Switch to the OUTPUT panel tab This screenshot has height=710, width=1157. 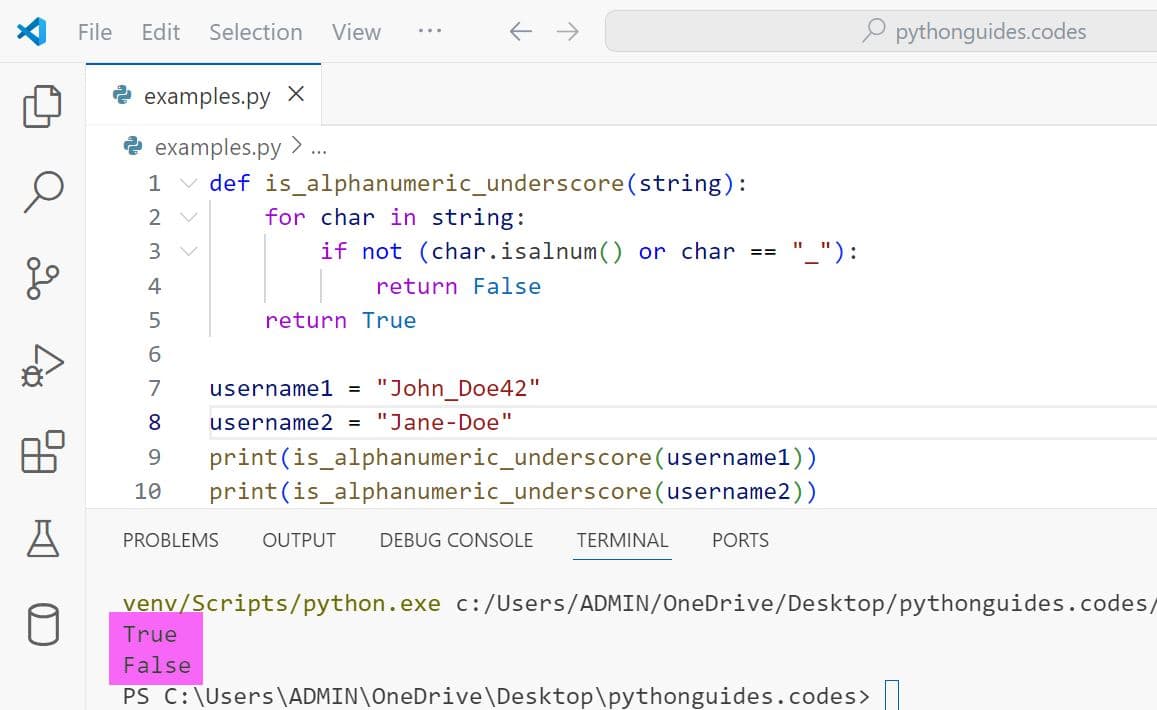(x=299, y=540)
